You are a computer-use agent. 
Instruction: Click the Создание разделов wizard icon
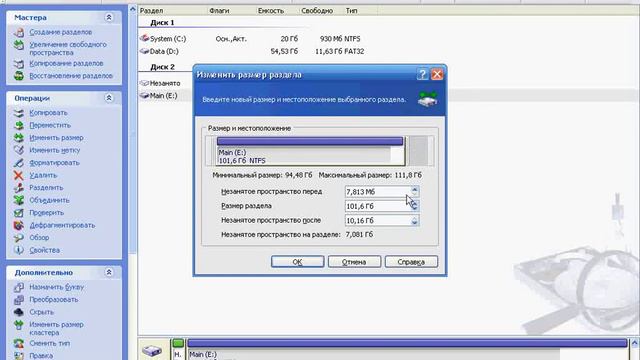[x=19, y=32]
